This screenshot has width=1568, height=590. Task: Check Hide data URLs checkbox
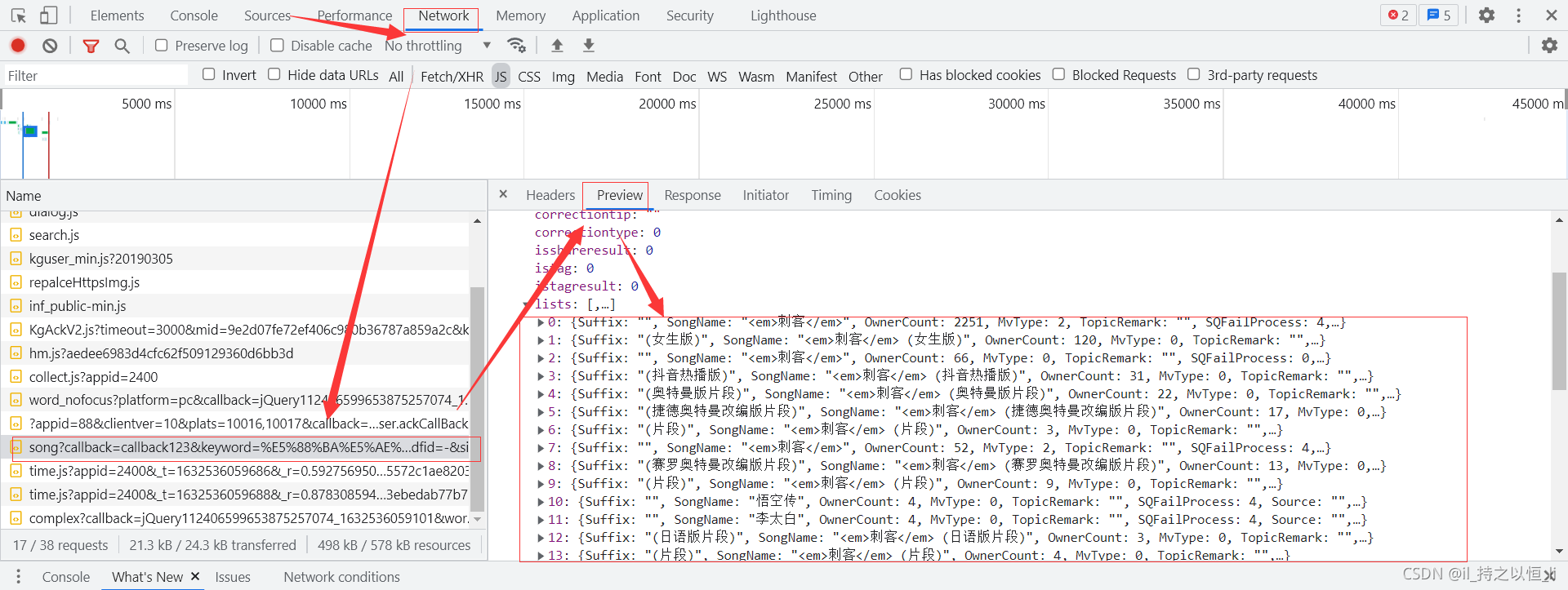274,74
